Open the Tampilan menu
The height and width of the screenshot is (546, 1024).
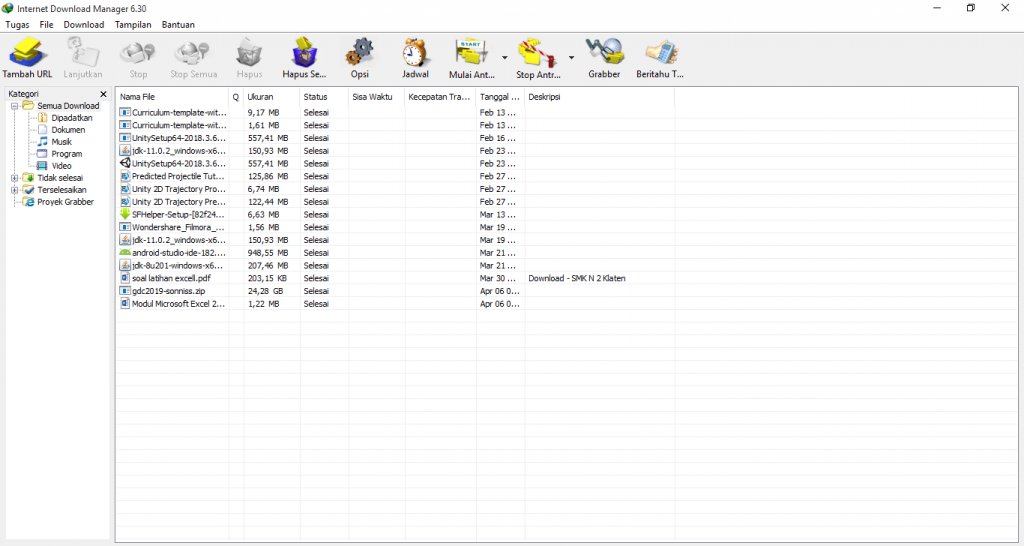coord(133,25)
